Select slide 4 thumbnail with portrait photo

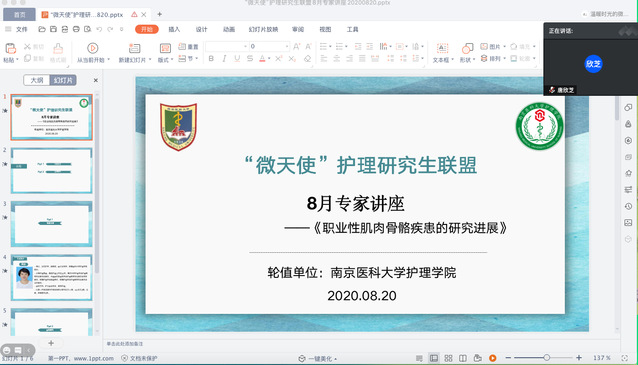52,278
